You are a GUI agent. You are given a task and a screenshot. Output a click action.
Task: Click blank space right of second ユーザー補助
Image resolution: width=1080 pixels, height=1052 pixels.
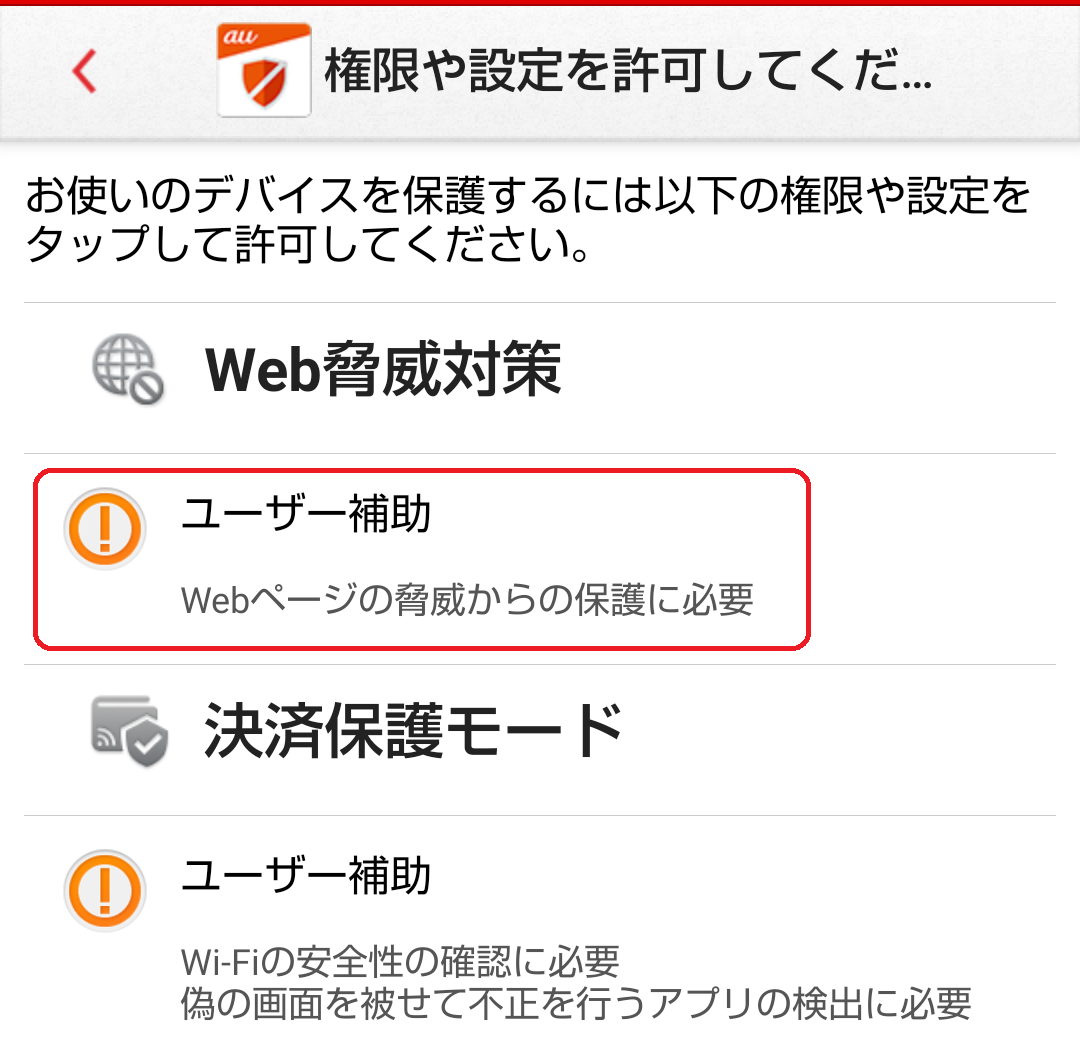point(744,876)
